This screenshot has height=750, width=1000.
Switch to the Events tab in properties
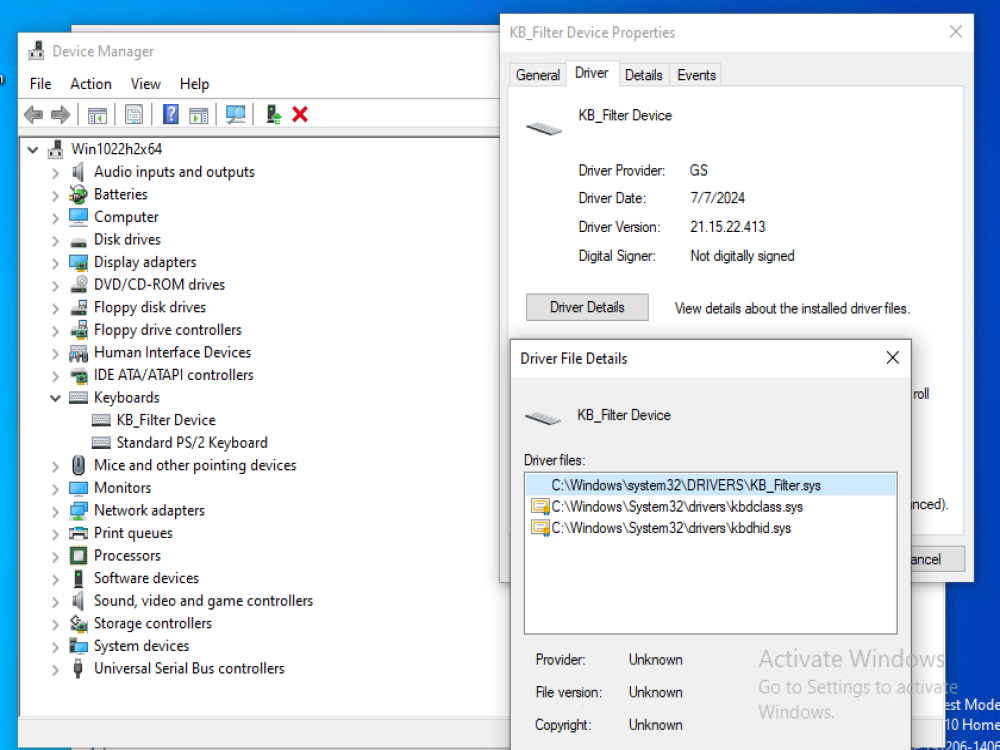696,75
